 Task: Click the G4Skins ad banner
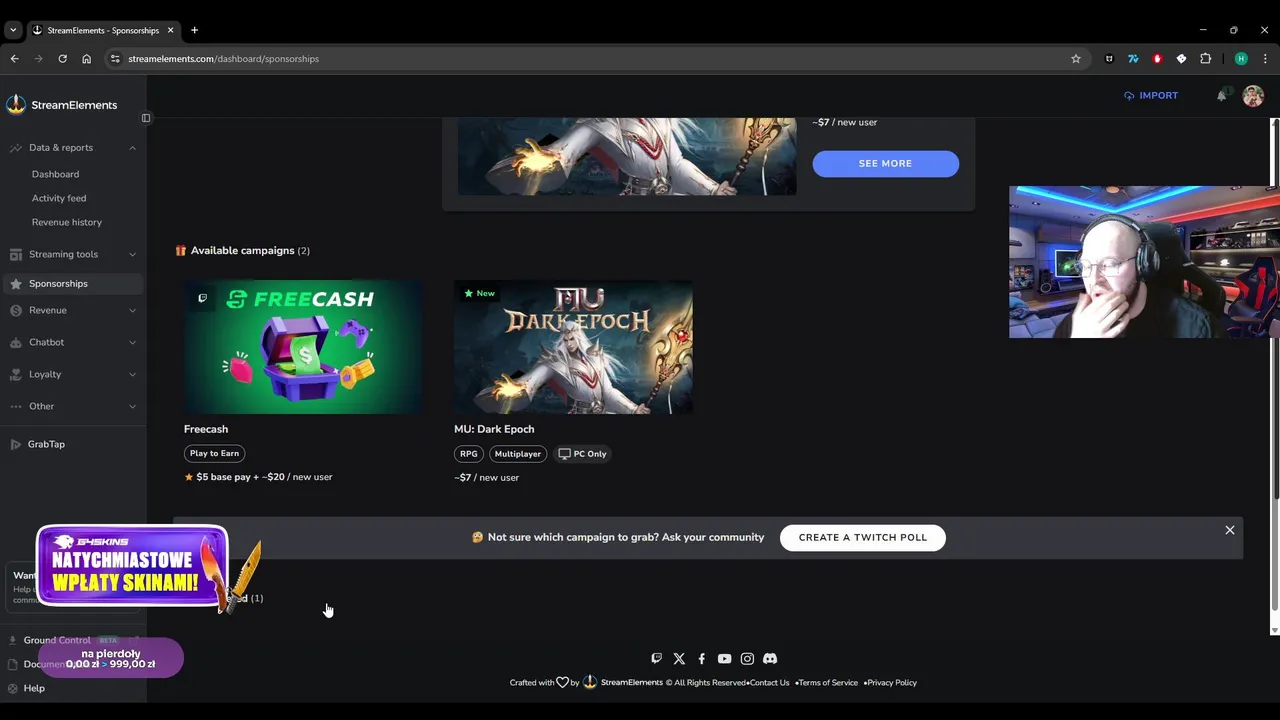(x=132, y=566)
